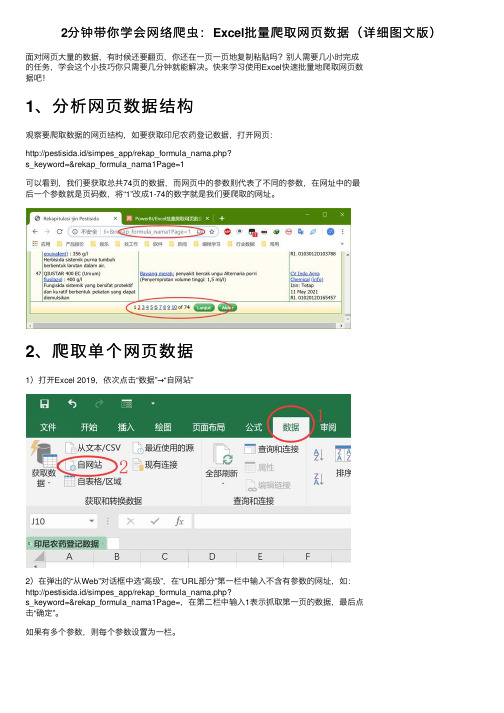Click the greyed 属性 button

point(260,467)
